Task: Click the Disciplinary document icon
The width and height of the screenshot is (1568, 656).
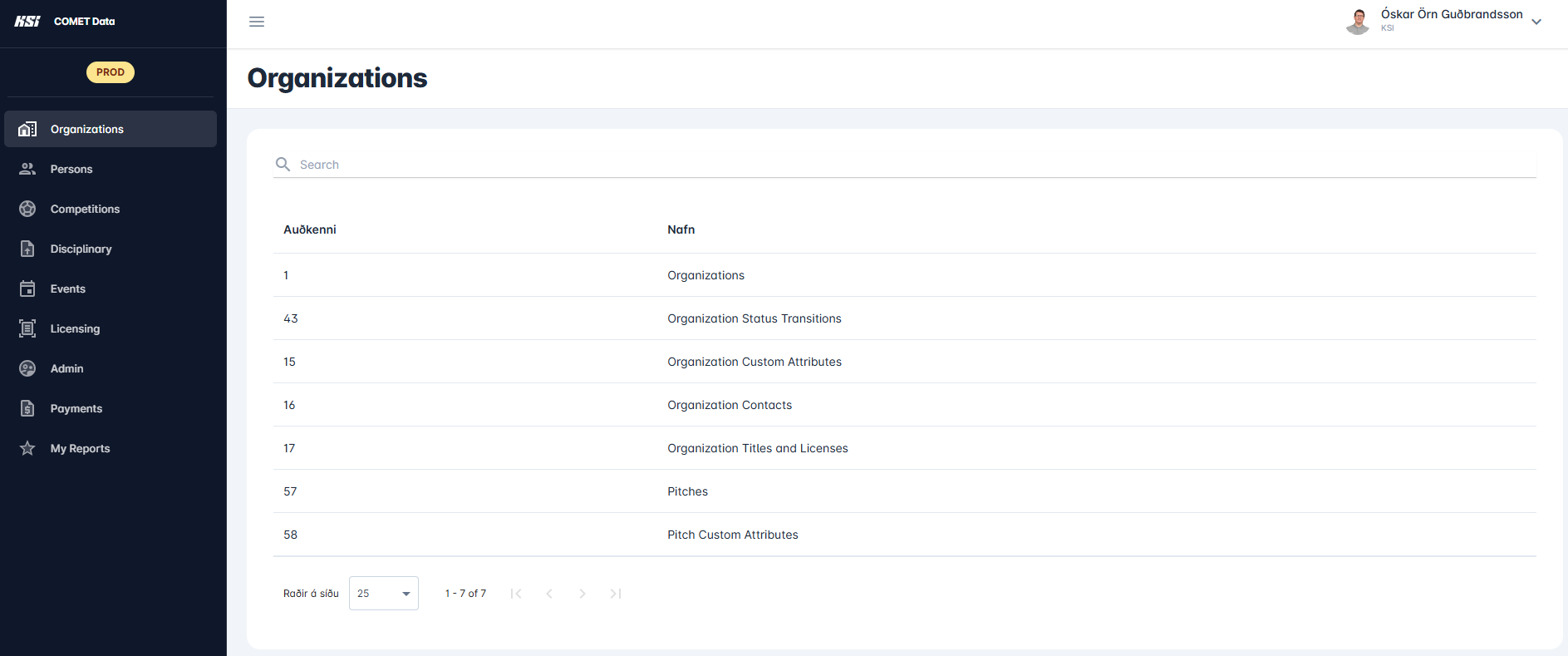Action: click(x=27, y=249)
